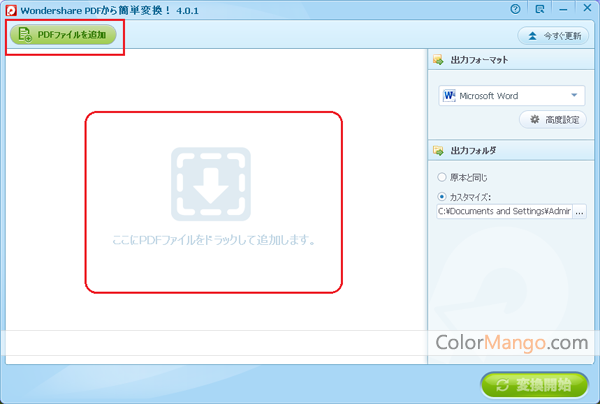The image size is (600, 404).
Task: Click the 出力フォーマット section title
Action: [479, 60]
